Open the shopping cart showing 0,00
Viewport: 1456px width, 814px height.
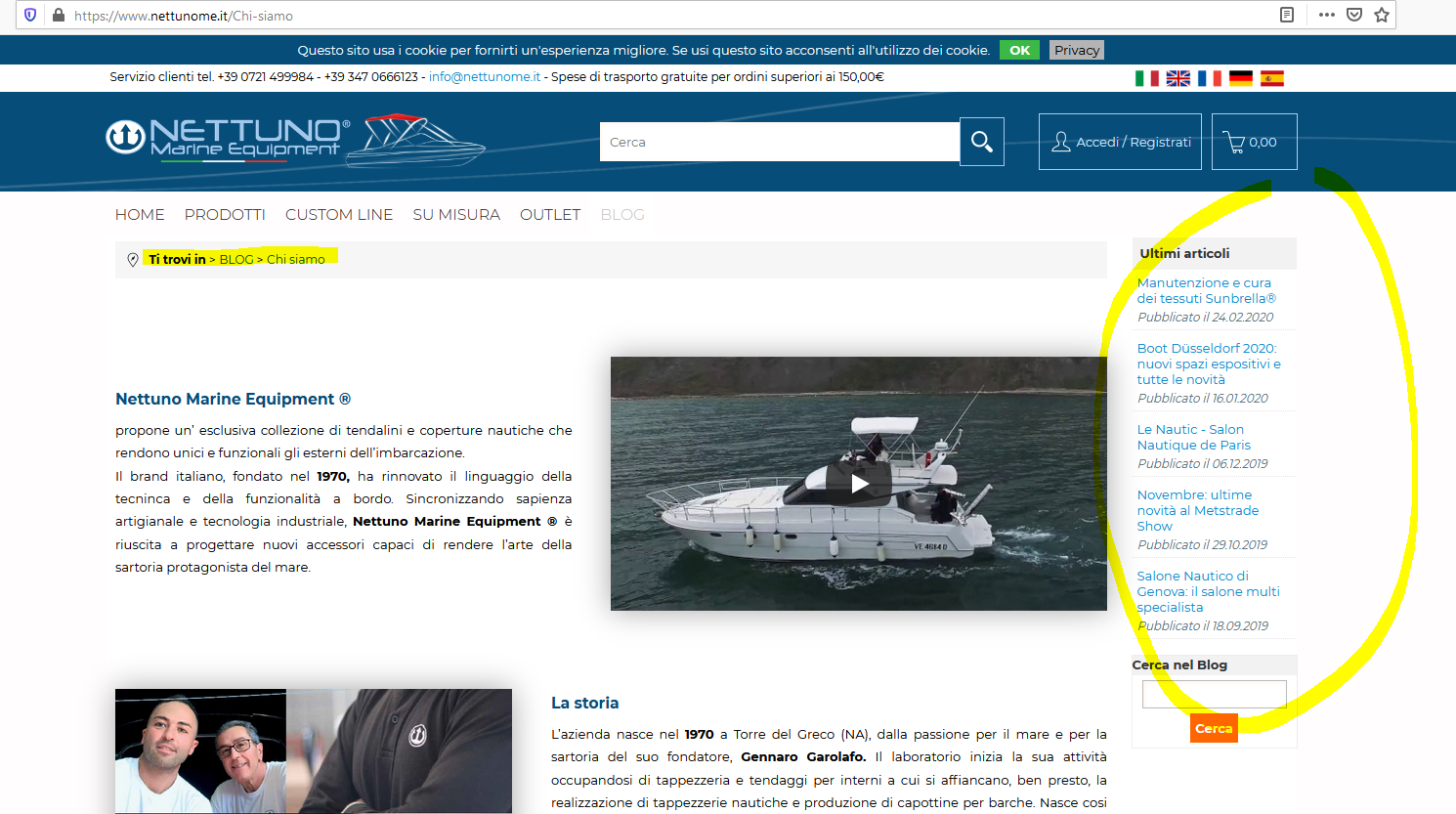tap(1255, 142)
